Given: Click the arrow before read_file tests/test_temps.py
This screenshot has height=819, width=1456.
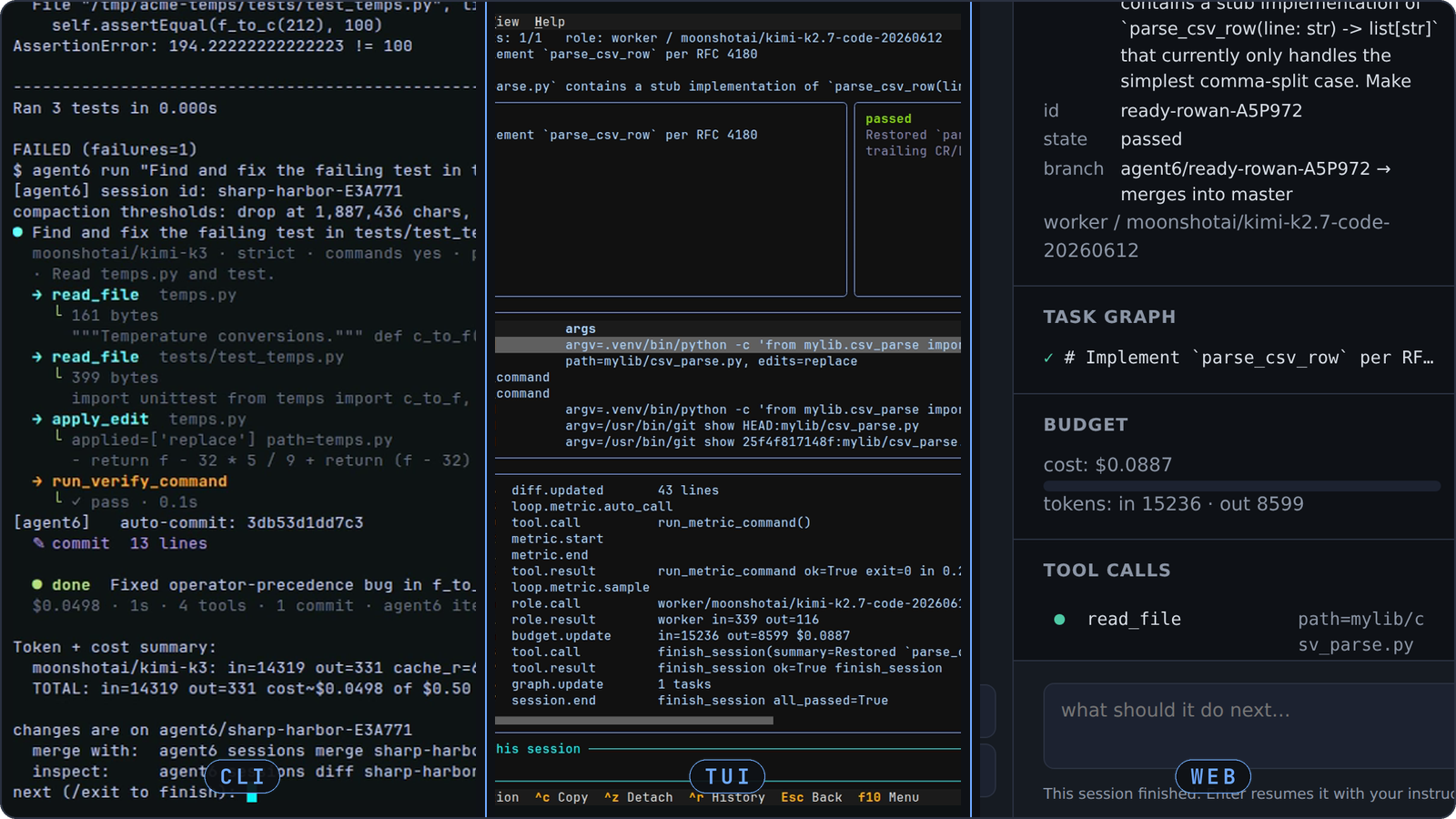Looking at the screenshot, I should coord(37,357).
